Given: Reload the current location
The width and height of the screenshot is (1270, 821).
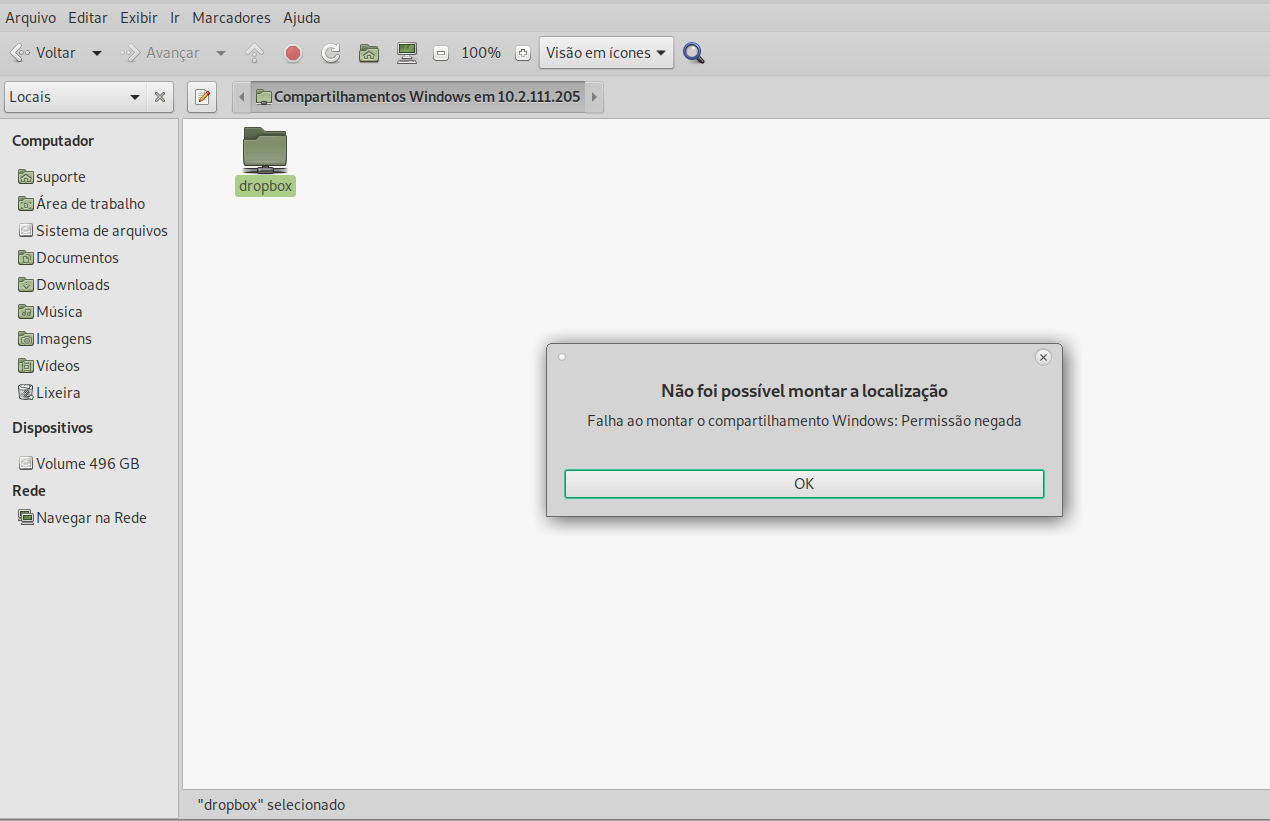Looking at the screenshot, I should tap(331, 53).
